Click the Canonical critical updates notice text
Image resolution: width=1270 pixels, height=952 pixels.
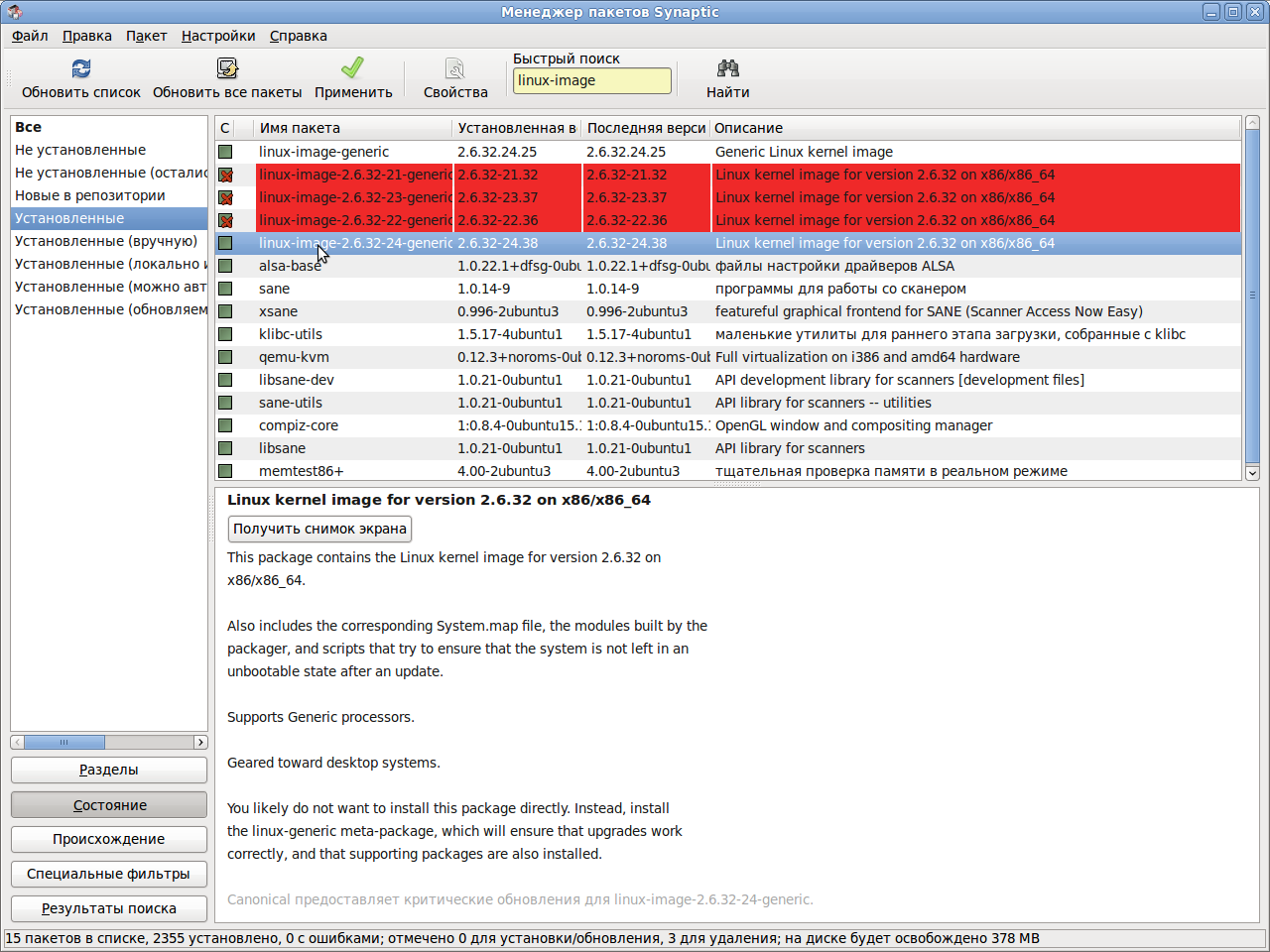(x=520, y=899)
